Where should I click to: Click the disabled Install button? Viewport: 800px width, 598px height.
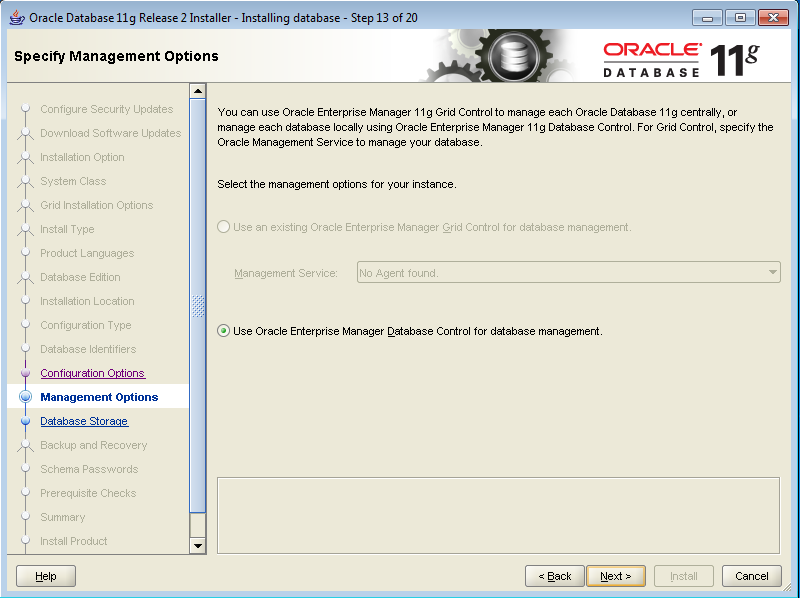point(684,576)
